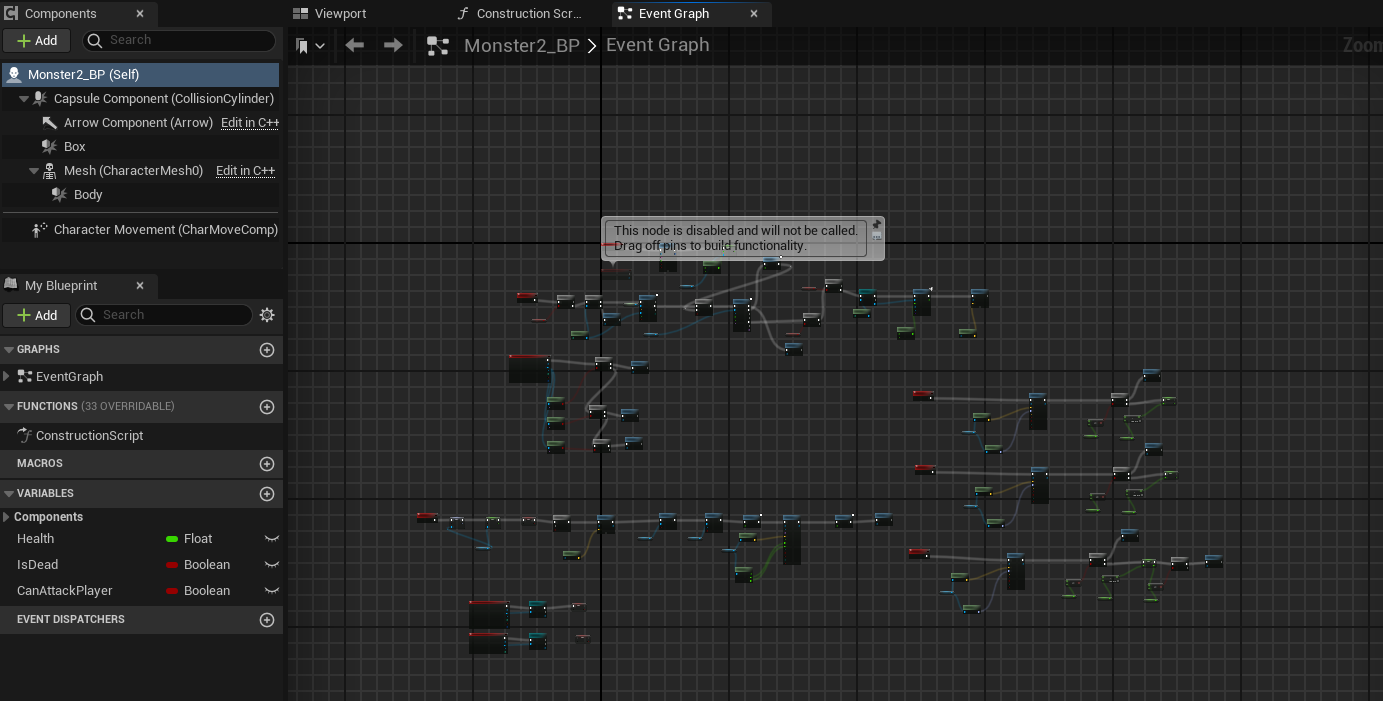Add new event dispatcher with plus icon
Viewport: 1383px width, 701px height.
(267, 620)
